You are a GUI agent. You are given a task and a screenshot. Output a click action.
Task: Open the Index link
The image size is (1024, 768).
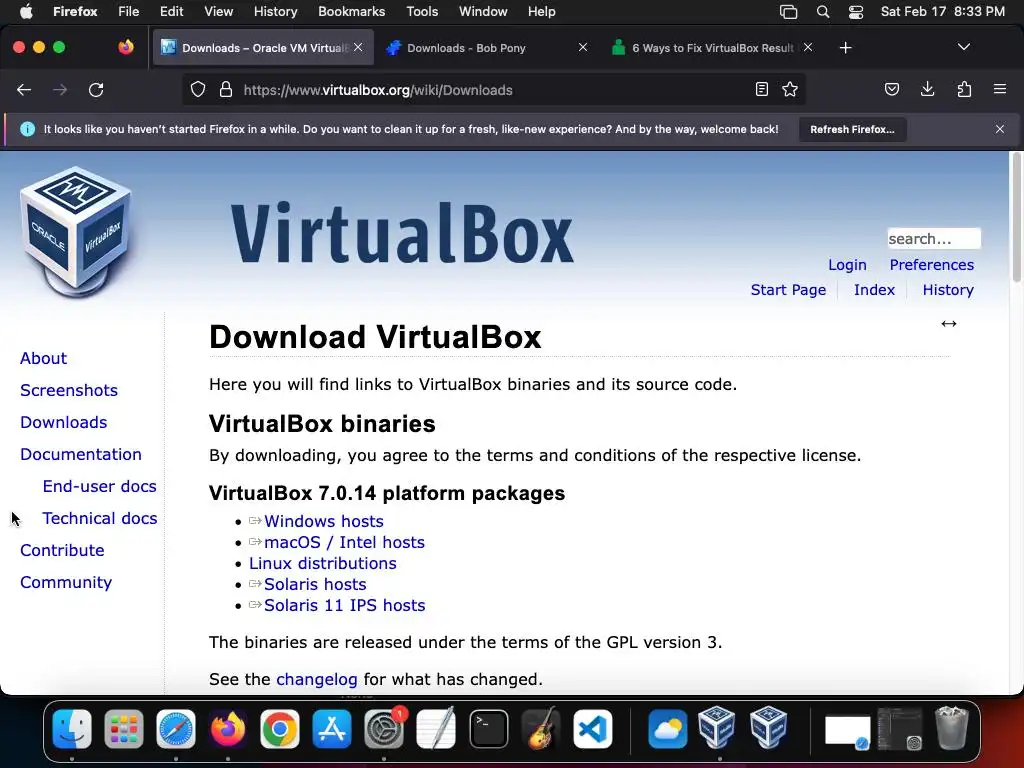point(874,289)
